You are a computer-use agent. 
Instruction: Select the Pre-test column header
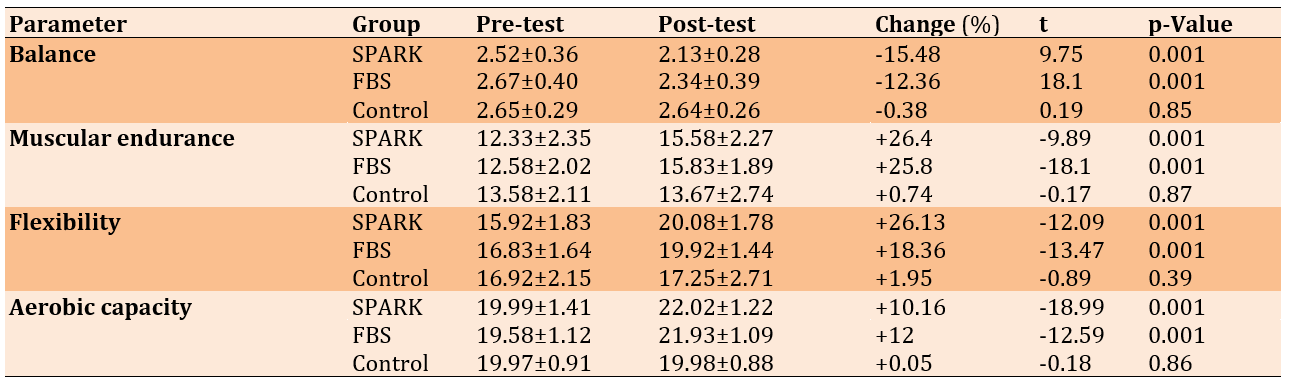(x=520, y=24)
